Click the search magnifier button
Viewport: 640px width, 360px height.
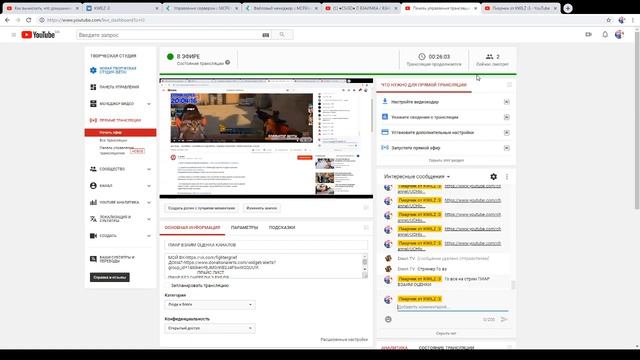pos(282,35)
